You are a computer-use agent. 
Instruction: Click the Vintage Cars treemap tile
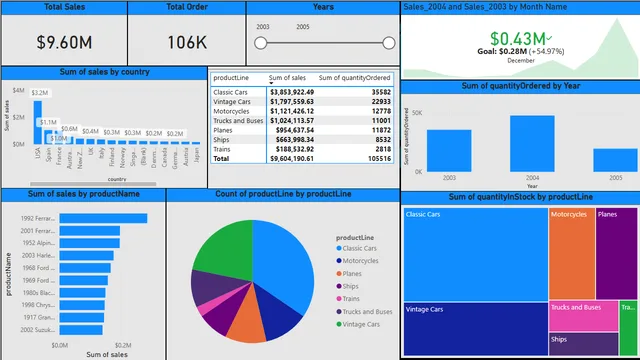tap(476, 329)
